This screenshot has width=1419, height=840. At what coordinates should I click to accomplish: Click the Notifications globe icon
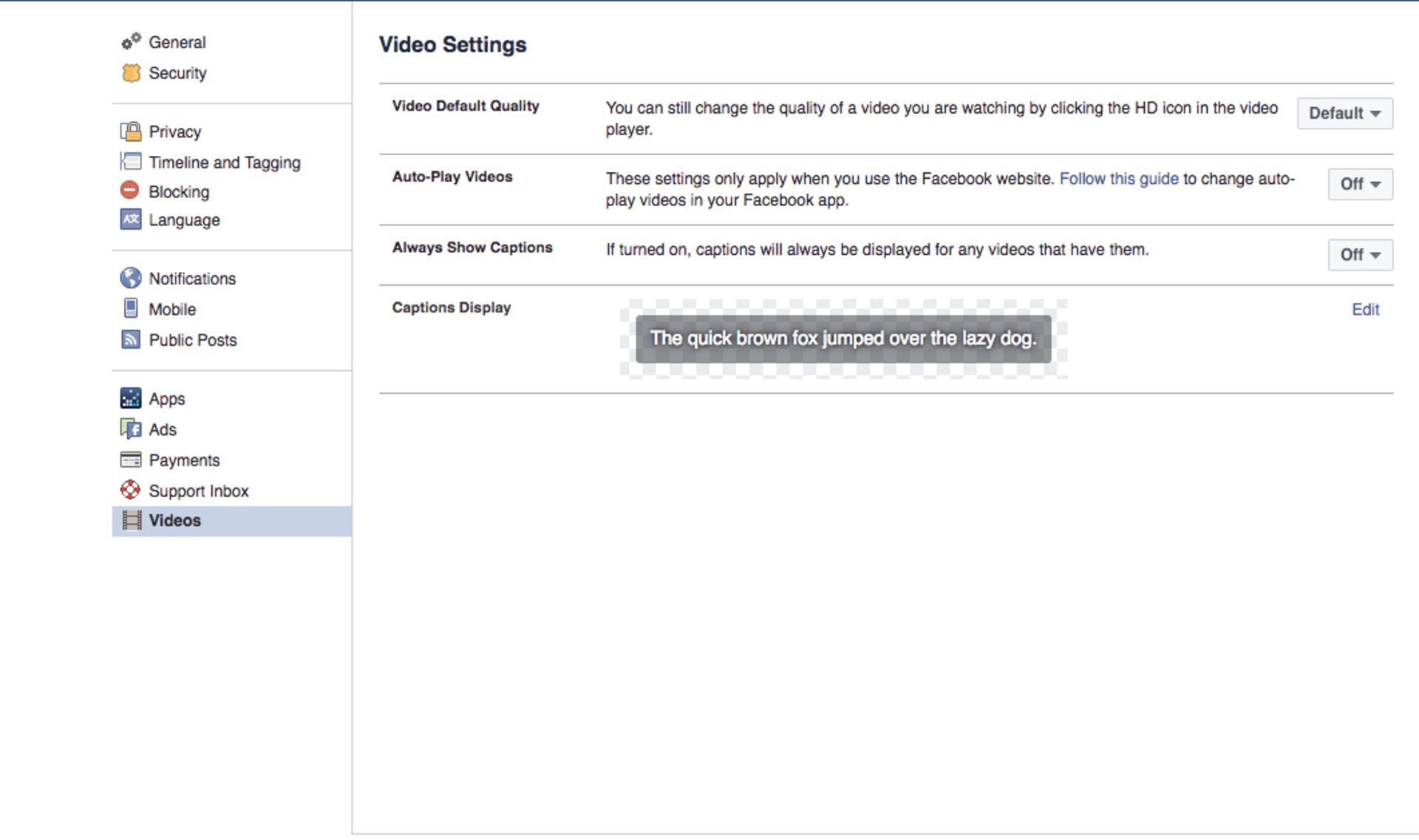pyautogui.click(x=131, y=278)
